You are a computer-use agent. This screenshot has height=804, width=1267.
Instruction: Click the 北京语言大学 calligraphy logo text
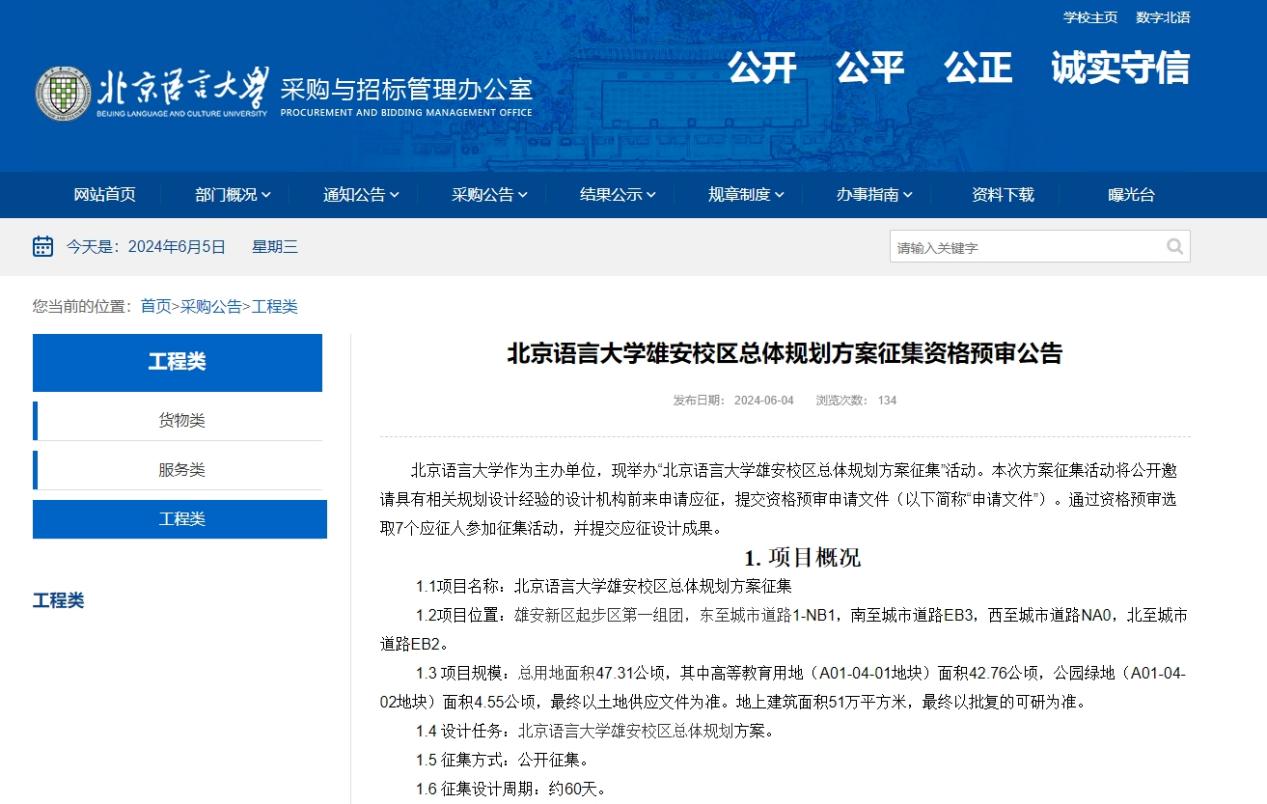coord(183,88)
